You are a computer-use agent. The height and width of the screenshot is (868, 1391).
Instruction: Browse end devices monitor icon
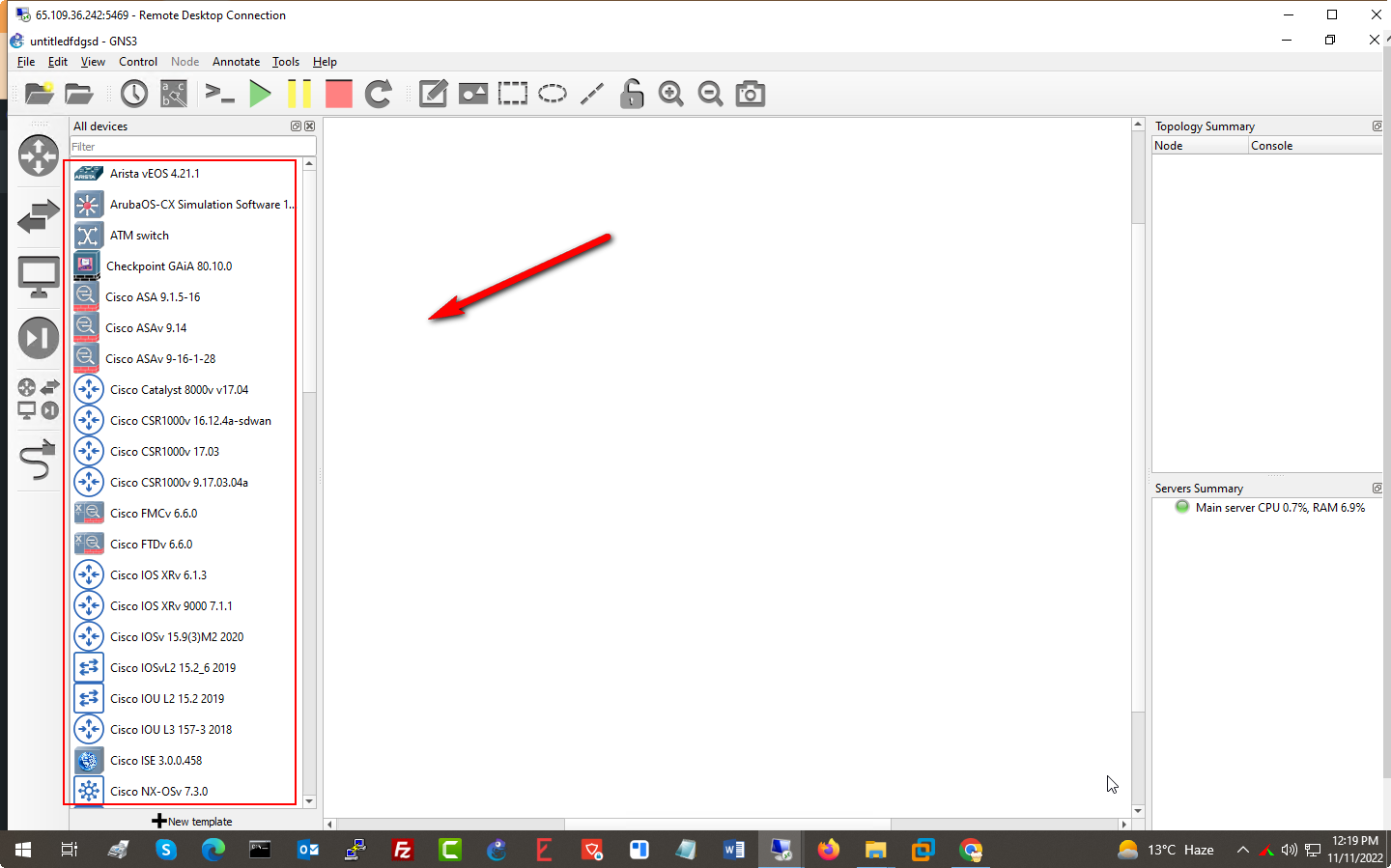(x=39, y=278)
